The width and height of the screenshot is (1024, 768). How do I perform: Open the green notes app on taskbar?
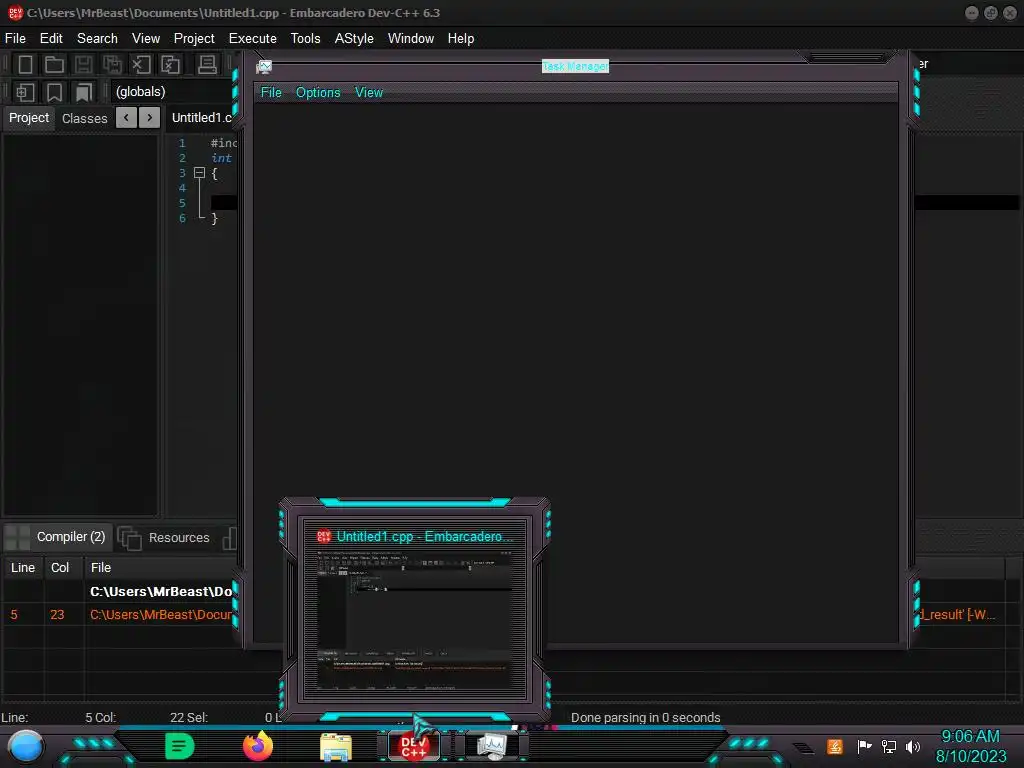180,746
